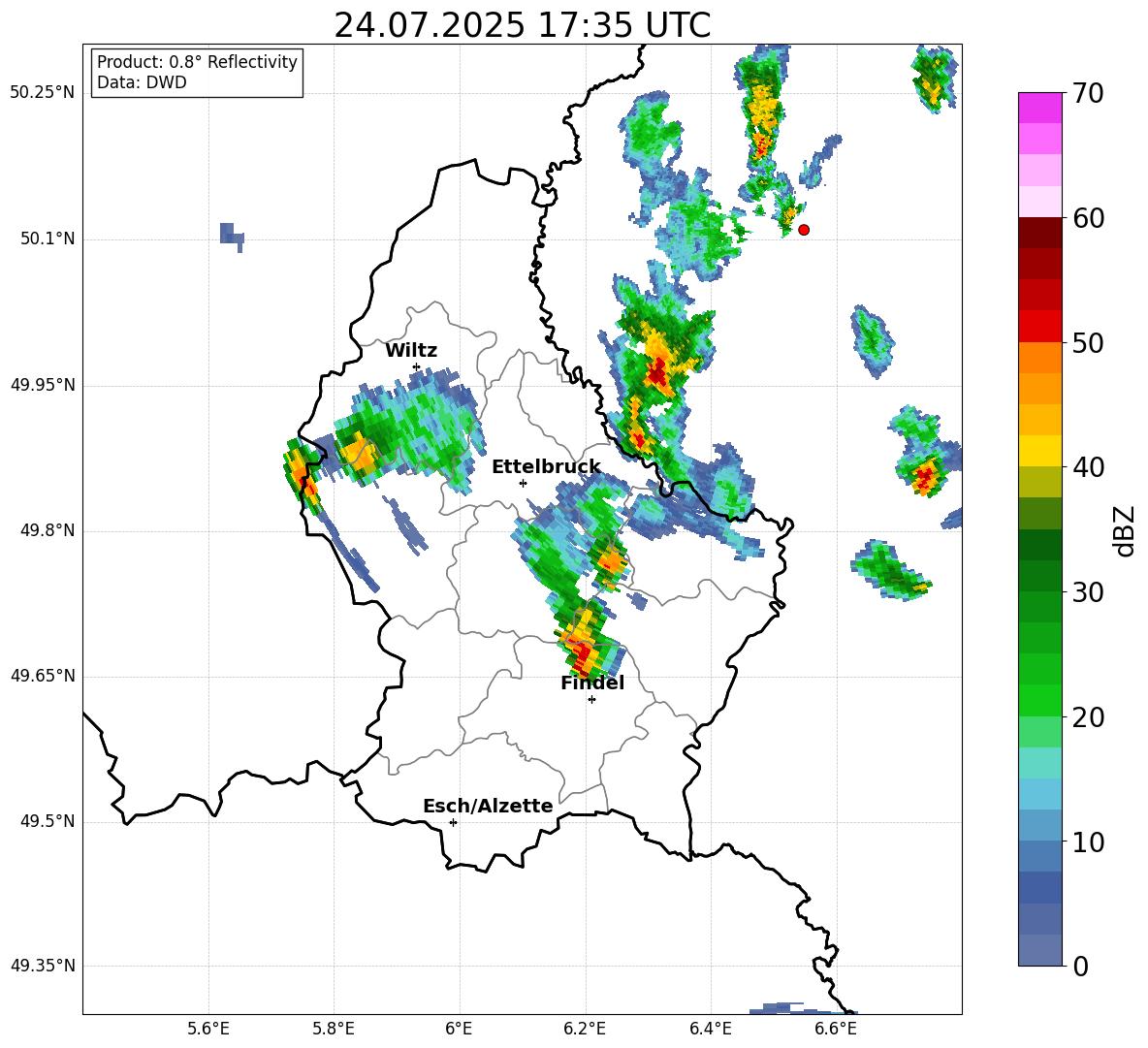Click the Wiltz city label
Viewport: 1148px width, 1048px height.
(x=411, y=351)
